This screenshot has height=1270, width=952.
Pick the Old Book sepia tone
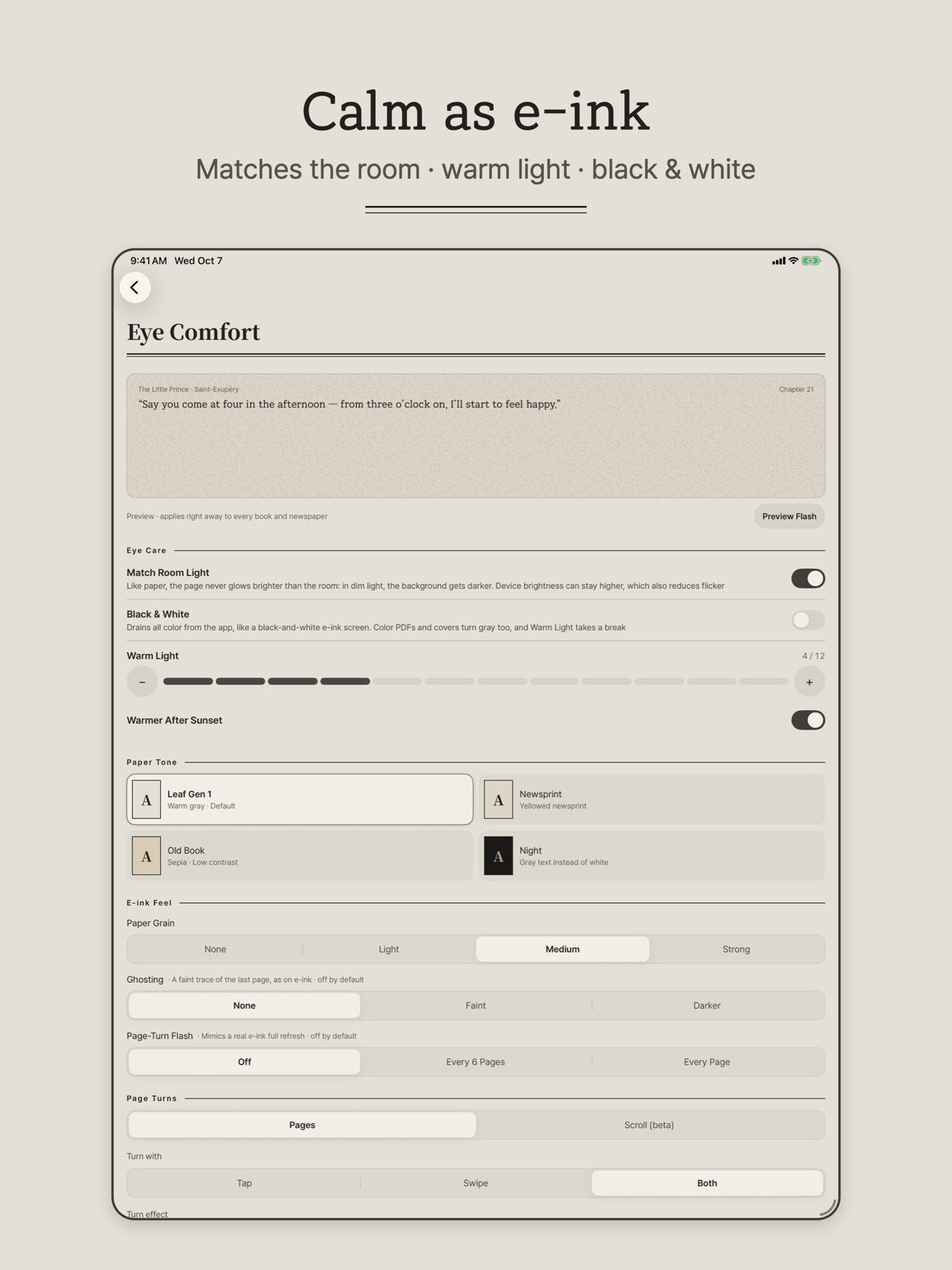click(x=300, y=856)
